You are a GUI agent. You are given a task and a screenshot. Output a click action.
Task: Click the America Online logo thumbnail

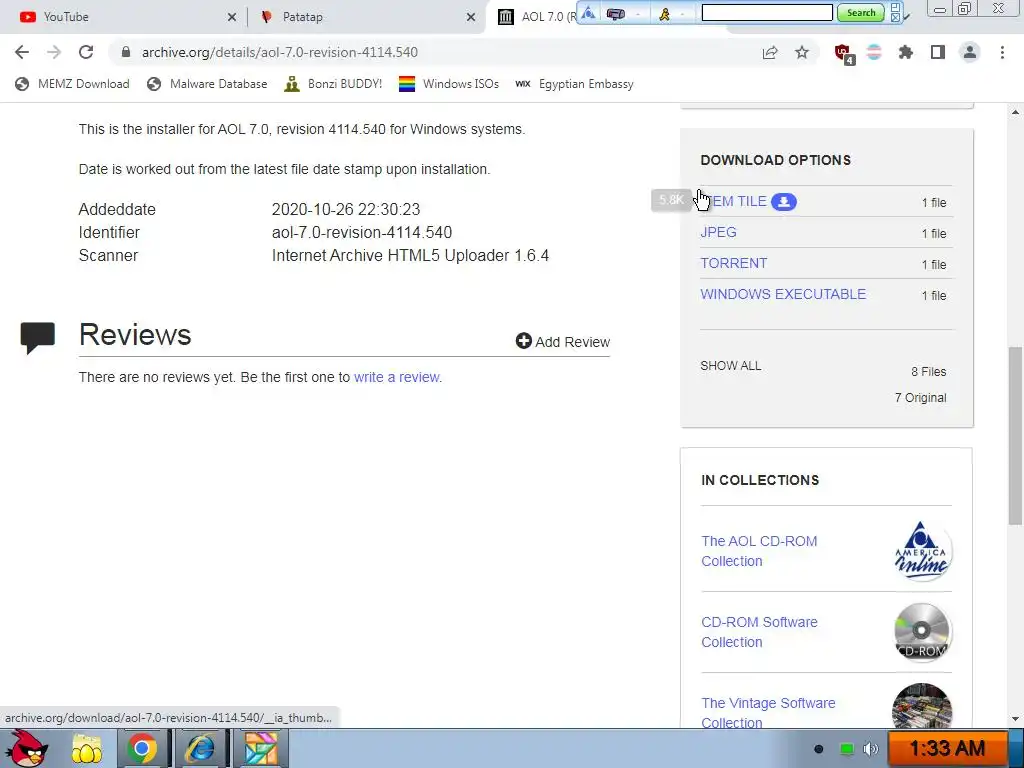(922, 551)
